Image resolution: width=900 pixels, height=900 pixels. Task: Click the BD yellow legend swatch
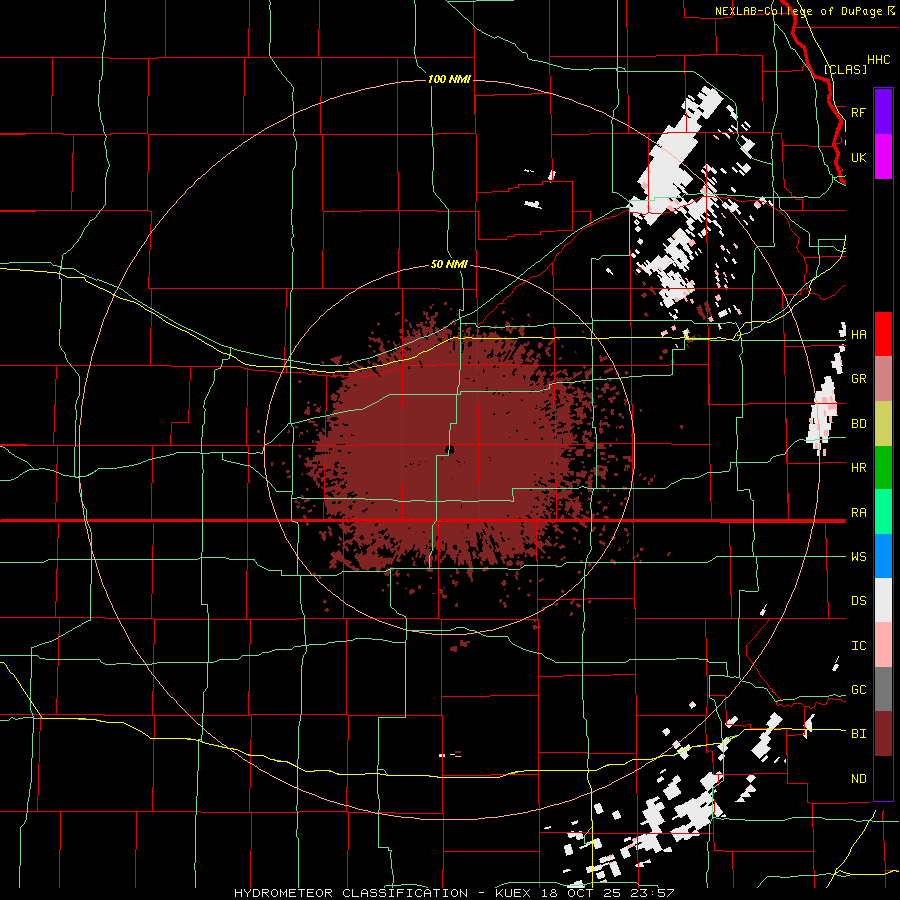point(883,424)
